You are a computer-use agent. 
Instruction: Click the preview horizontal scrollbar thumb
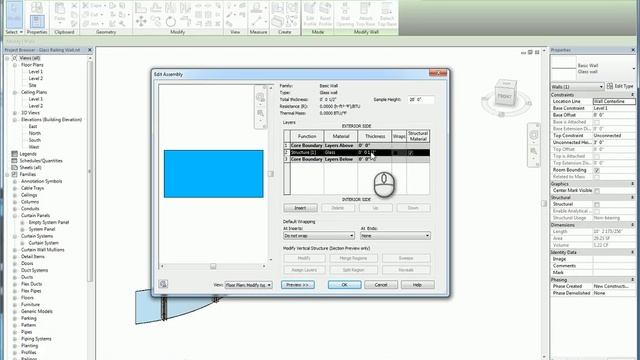tap(213, 266)
